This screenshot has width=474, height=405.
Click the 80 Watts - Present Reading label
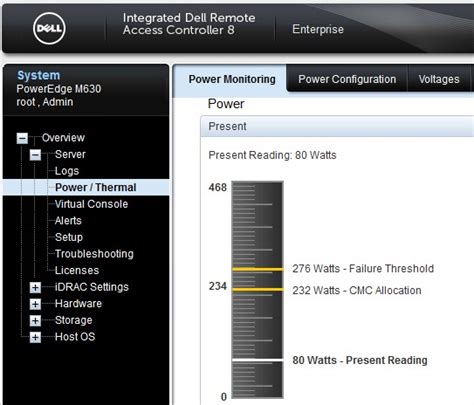click(360, 360)
